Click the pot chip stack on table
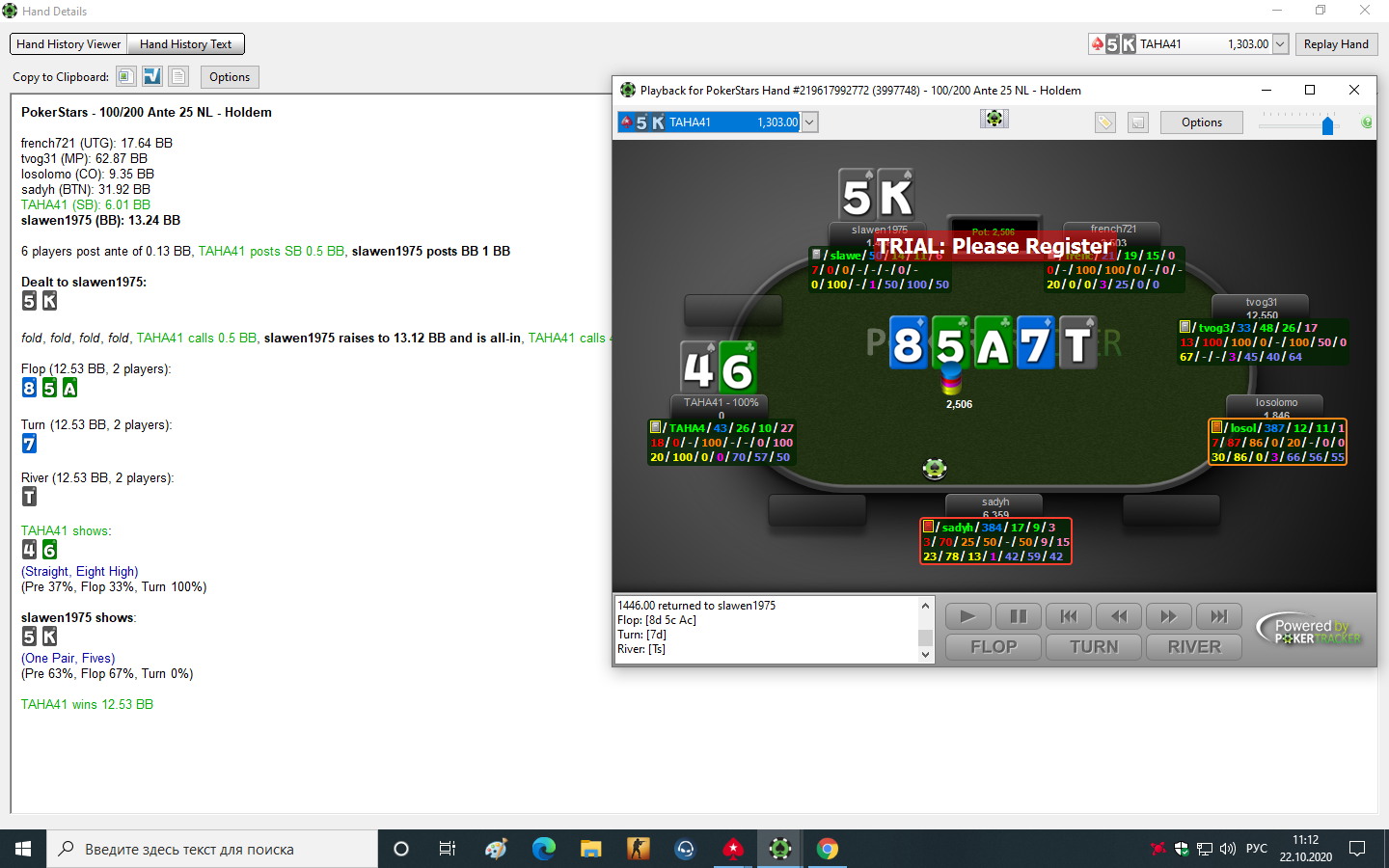This screenshot has width=1389, height=868. click(951, 379)
